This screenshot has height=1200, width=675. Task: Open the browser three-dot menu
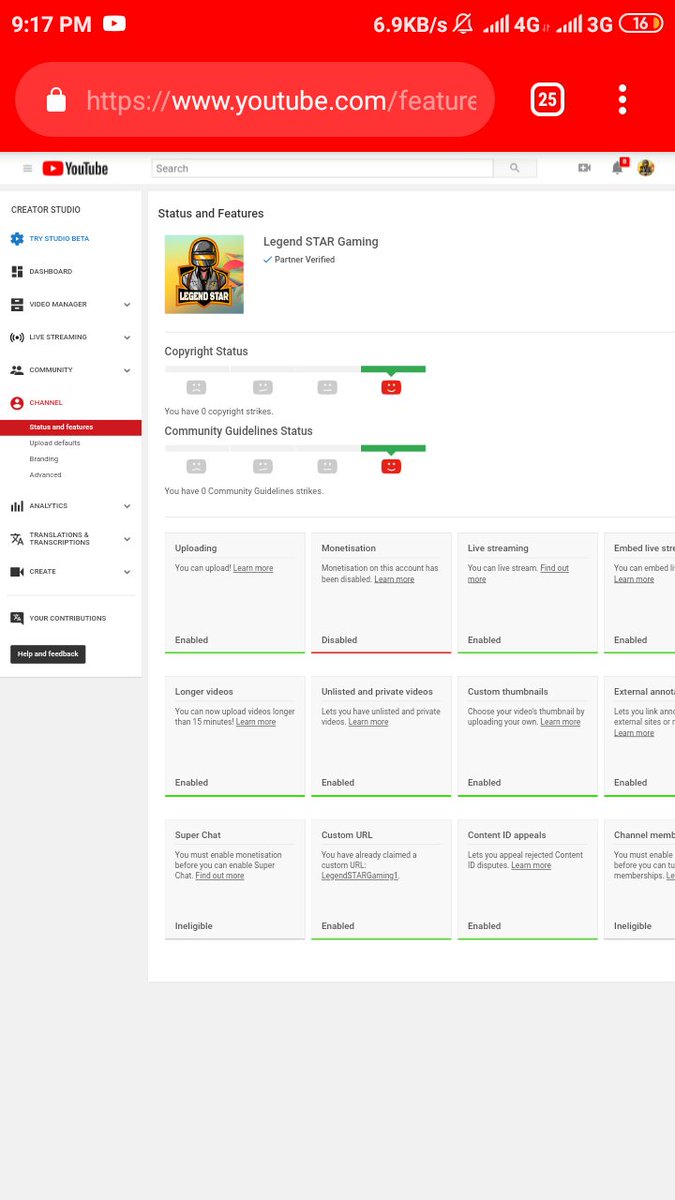pyautogui.click(x=623, y=99)
